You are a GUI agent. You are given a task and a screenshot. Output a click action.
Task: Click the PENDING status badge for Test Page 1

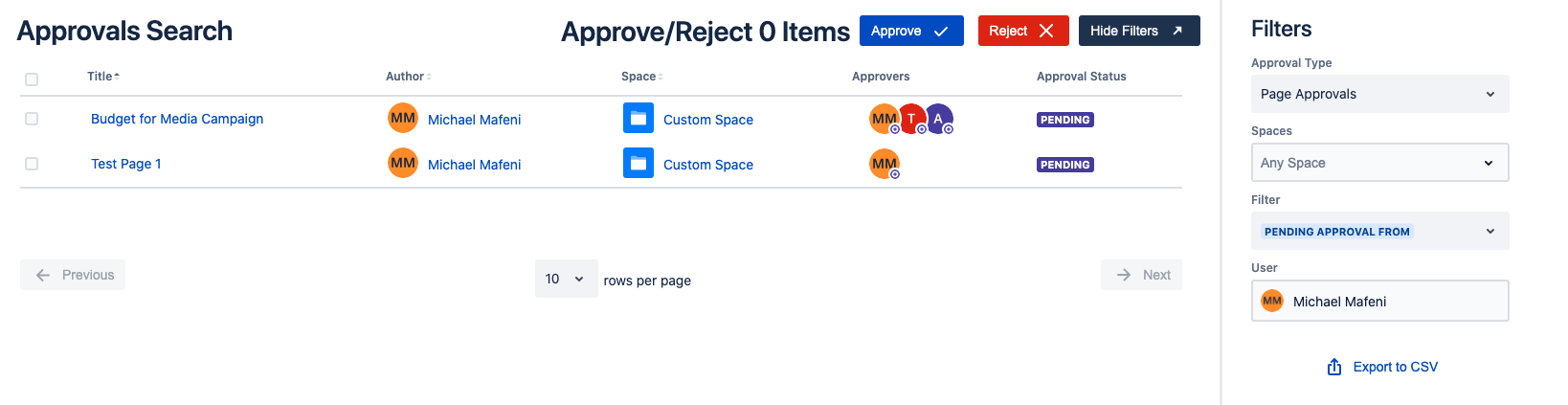1065,165
